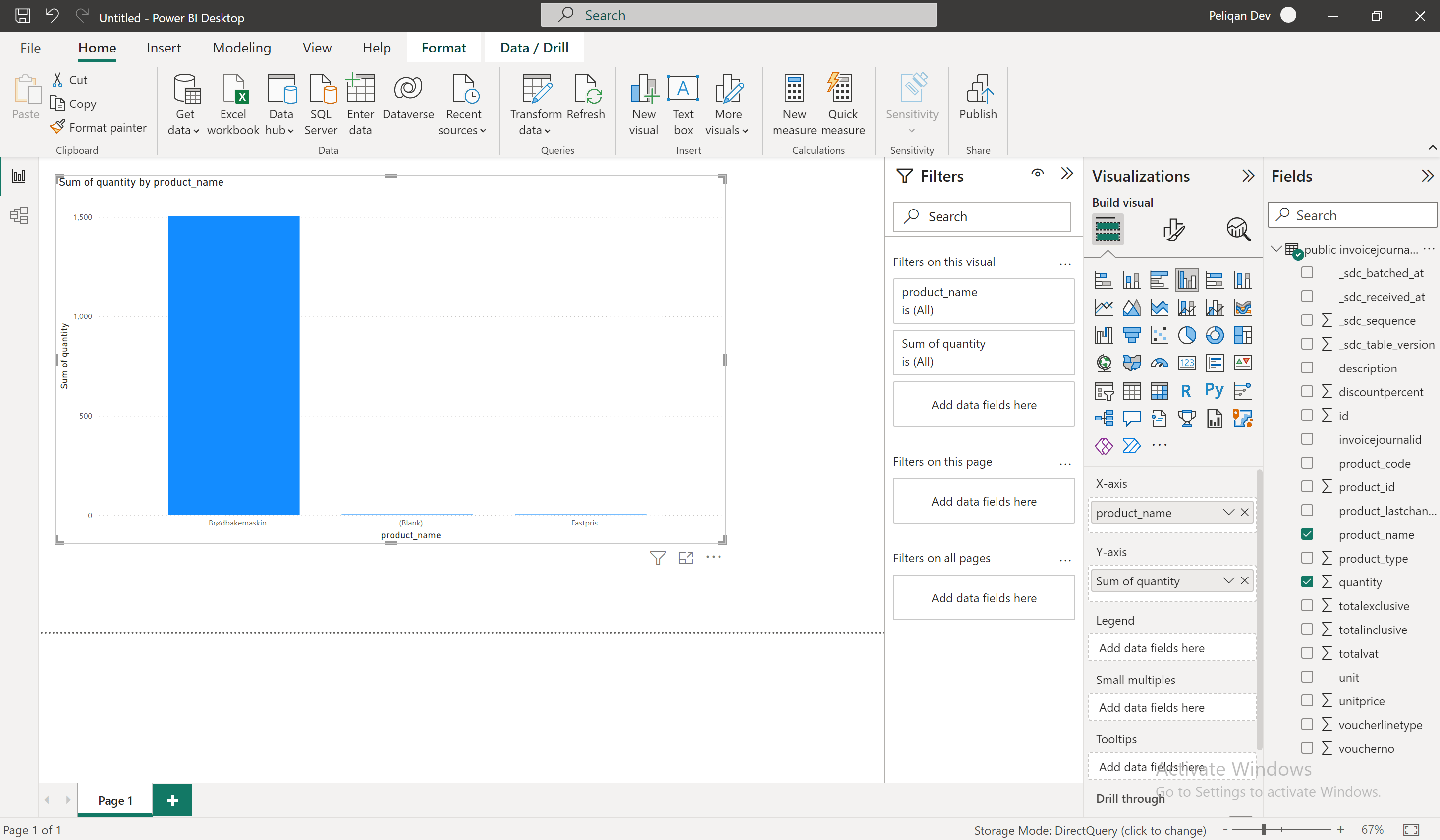Open the Analytics pane magnifier icon
Viewport: 1440px width, 840px height.
(x=1238, y=229)
